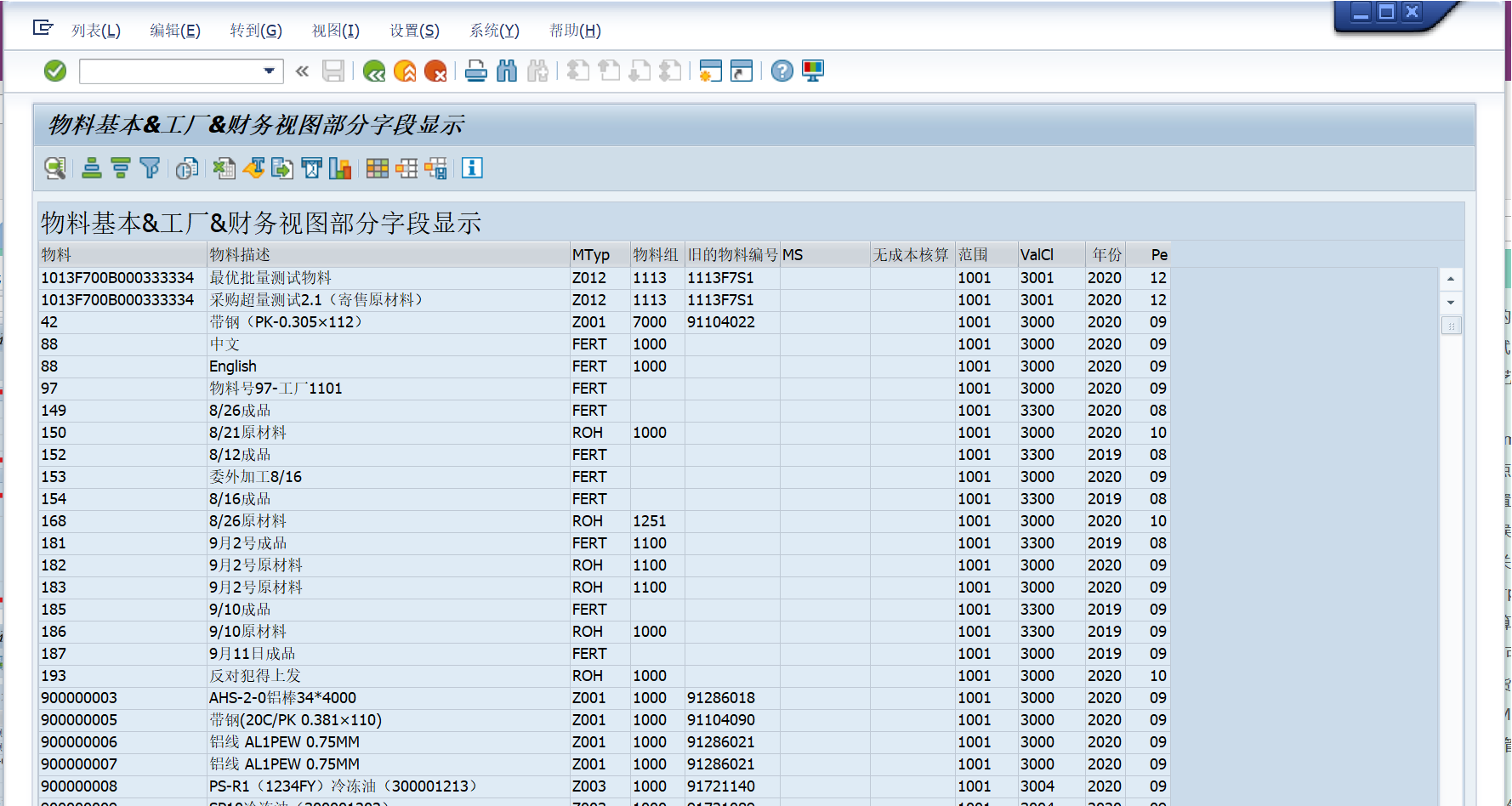Print the material list
The image size is (1512, 806).
475,71
